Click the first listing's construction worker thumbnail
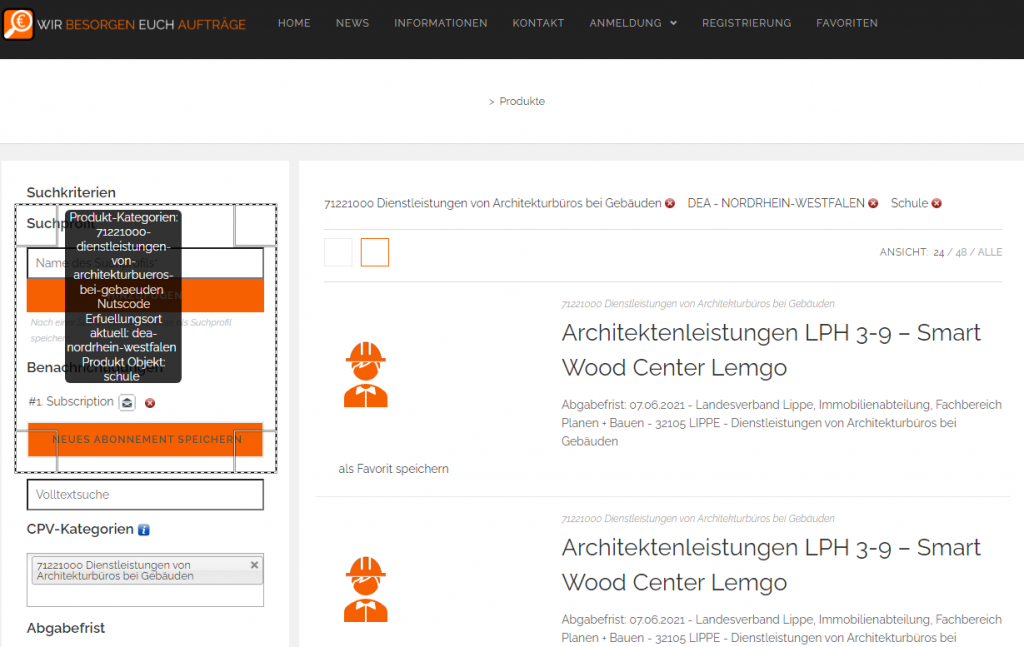 pyautogui.click(x=366, y=375)
